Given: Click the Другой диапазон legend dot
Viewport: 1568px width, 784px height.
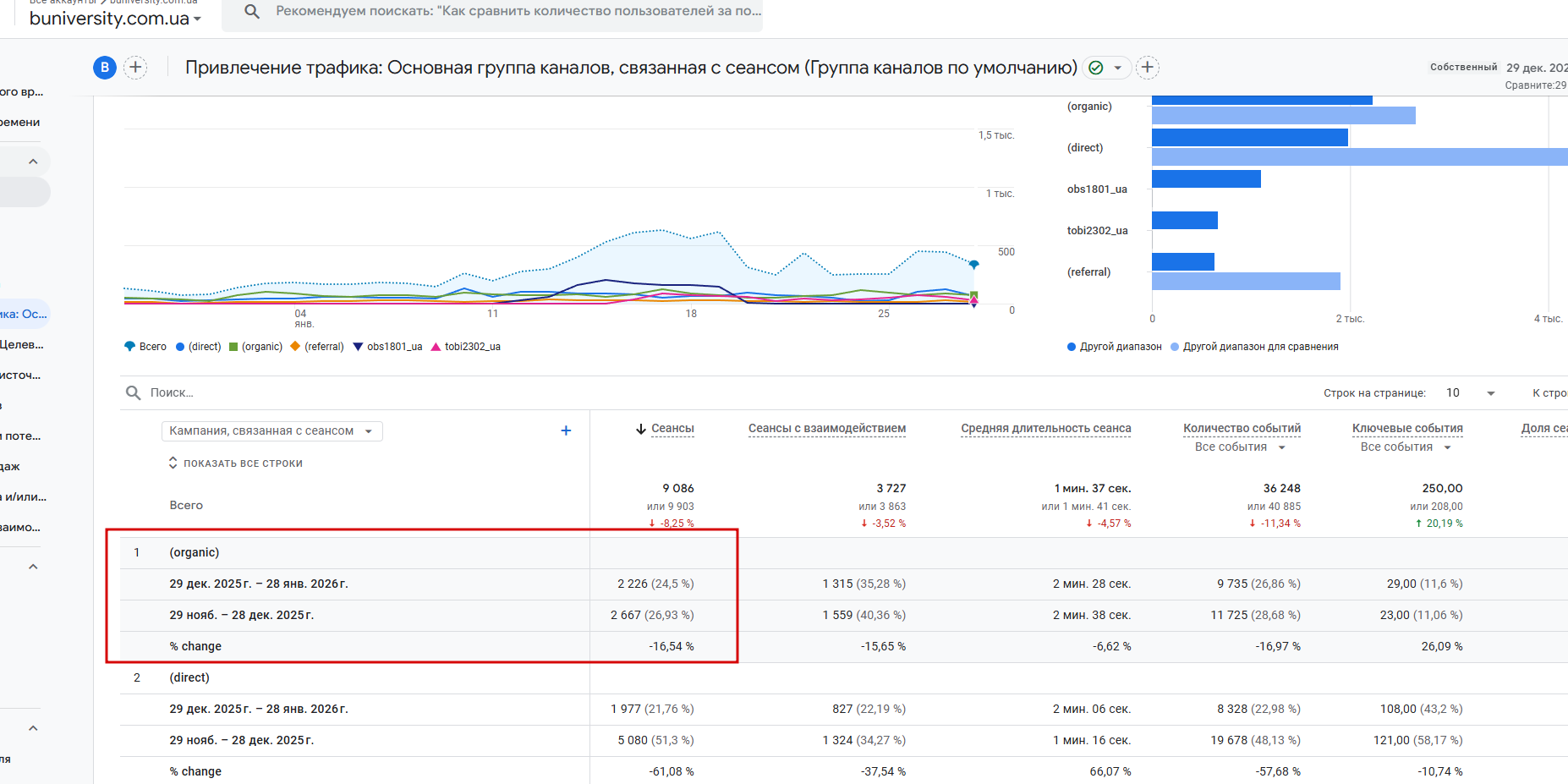Looking at the screenshot, I should click(x=1072, y=347).
